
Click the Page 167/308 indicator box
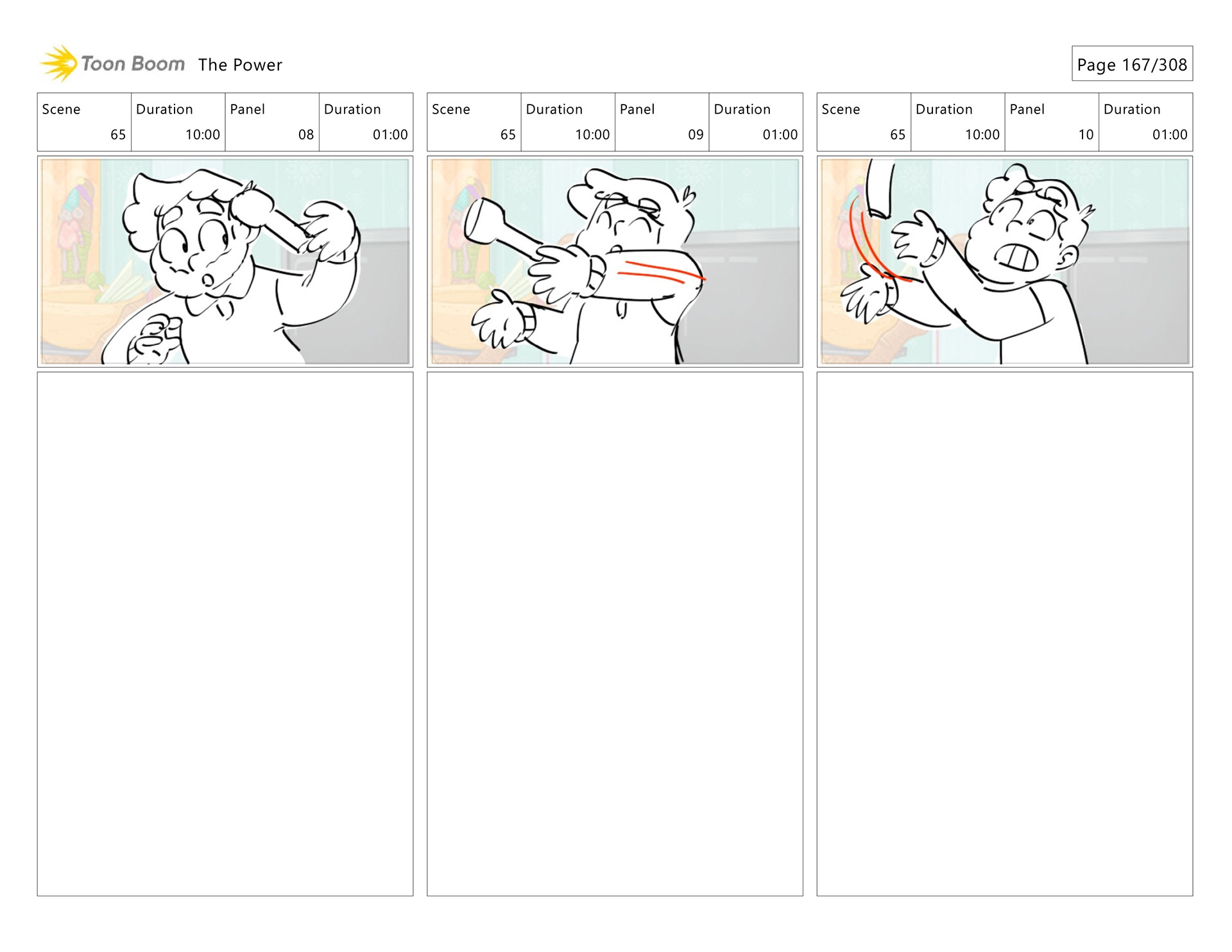[1132, 64]
